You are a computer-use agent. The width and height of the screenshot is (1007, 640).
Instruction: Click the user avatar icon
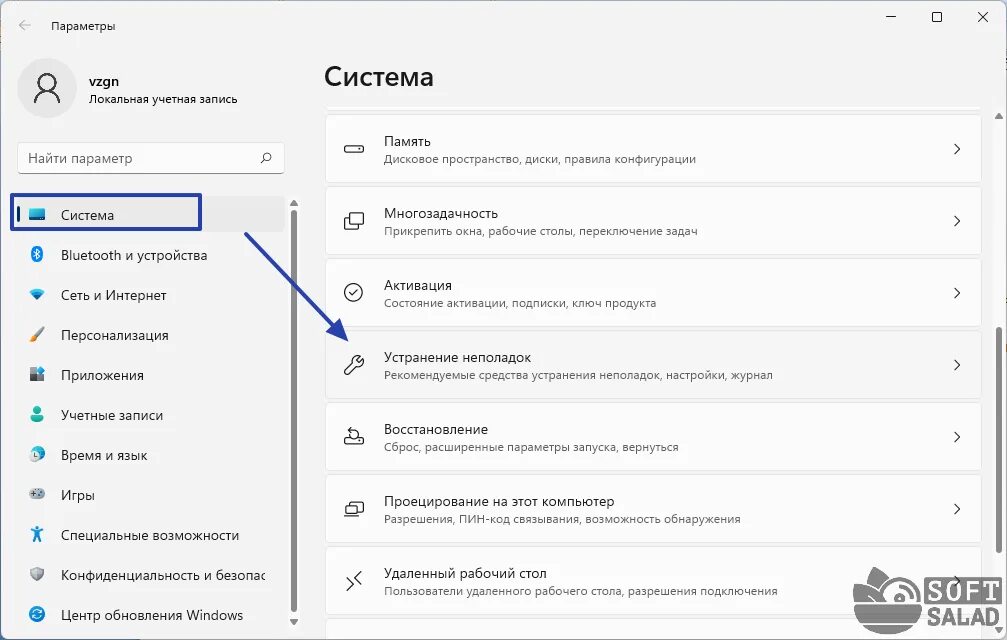click(47, 88)
